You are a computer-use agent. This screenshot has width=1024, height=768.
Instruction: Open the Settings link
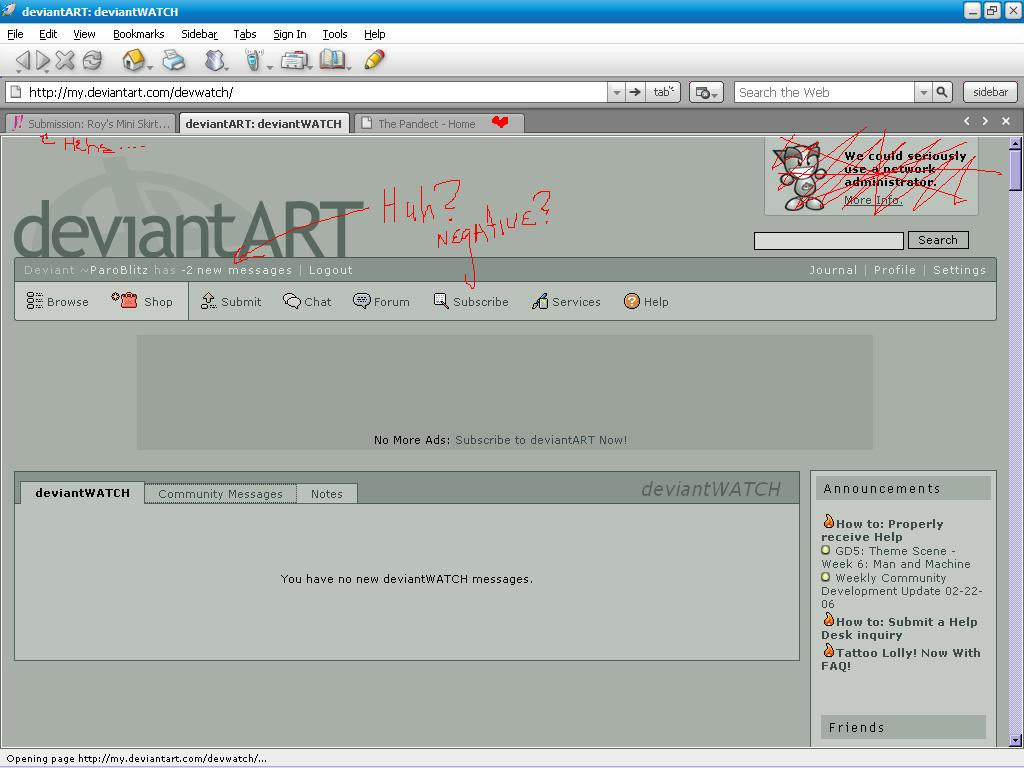coord(959,270)
